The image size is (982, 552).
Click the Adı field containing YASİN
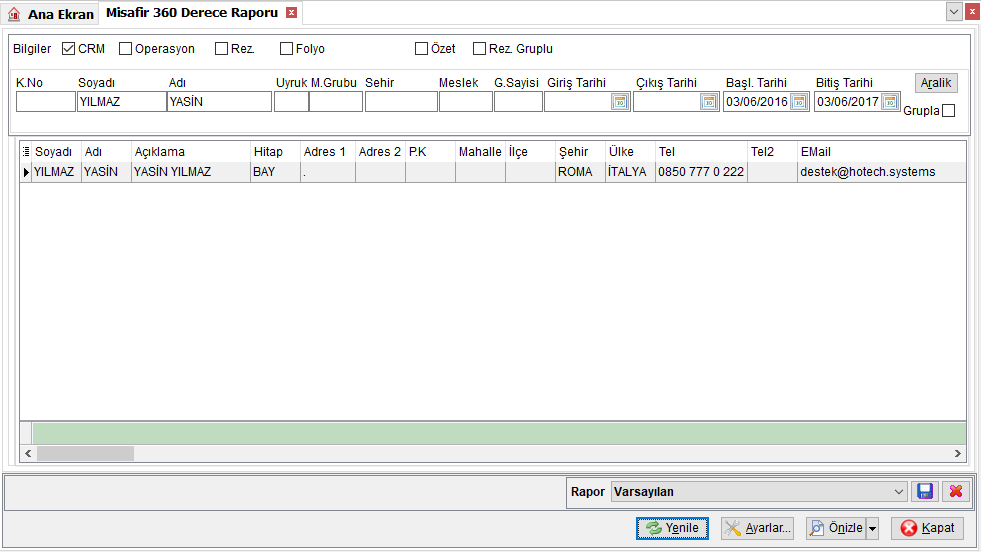click(219, 102)
